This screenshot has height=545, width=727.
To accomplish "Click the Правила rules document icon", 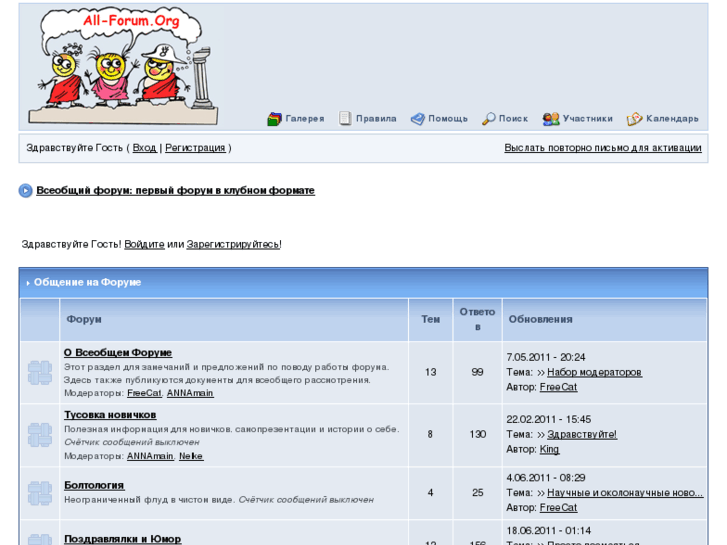I will [344, 118].
